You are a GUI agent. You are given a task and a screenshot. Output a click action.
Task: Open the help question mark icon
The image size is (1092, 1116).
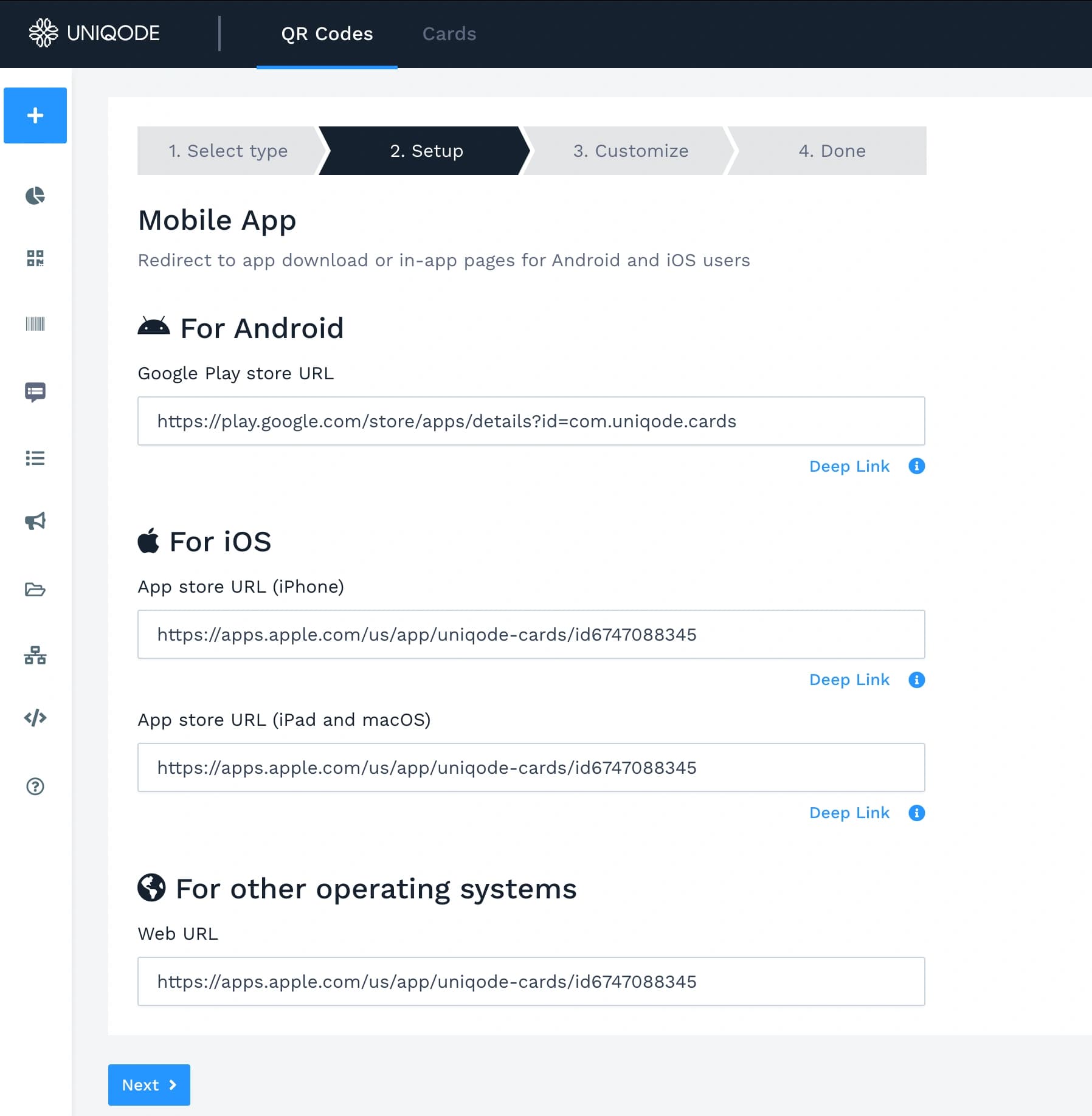pyautogui.click(x=35, y=787)
